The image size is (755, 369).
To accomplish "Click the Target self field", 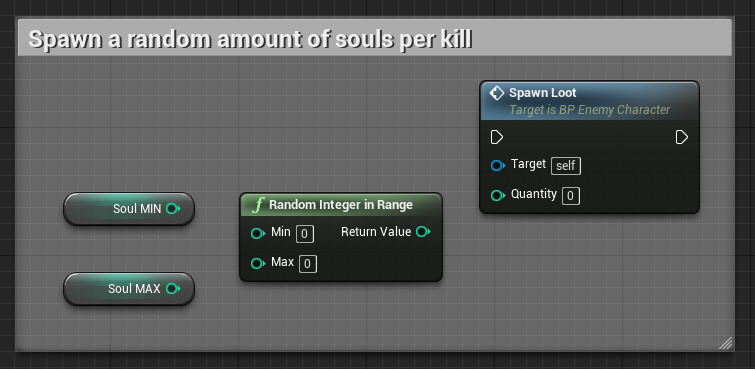I will click(x=566, y=166).
